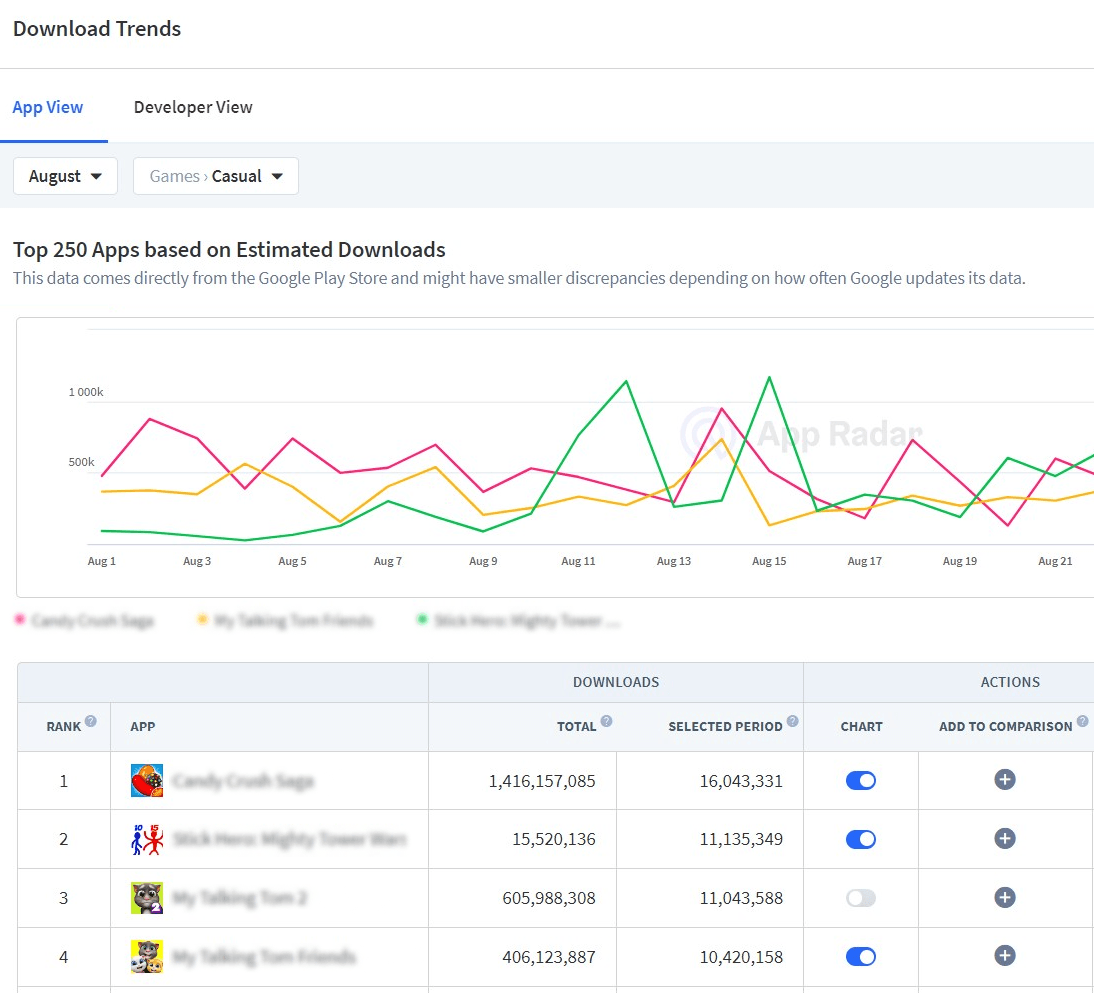Click the Tom Friends app icon in row 4
Viewport: 1094px width, 993px height.
point(147,956)
